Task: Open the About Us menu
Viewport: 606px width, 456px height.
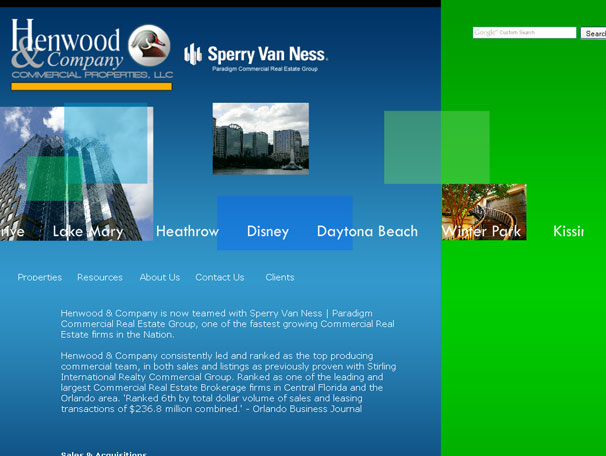Action: click(160, 277)
